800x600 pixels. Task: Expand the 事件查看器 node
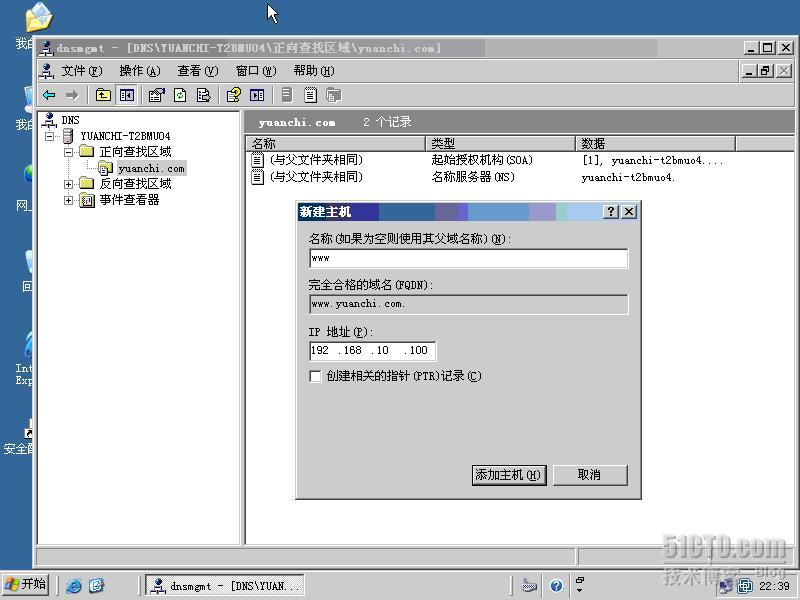tap(68, 200)
